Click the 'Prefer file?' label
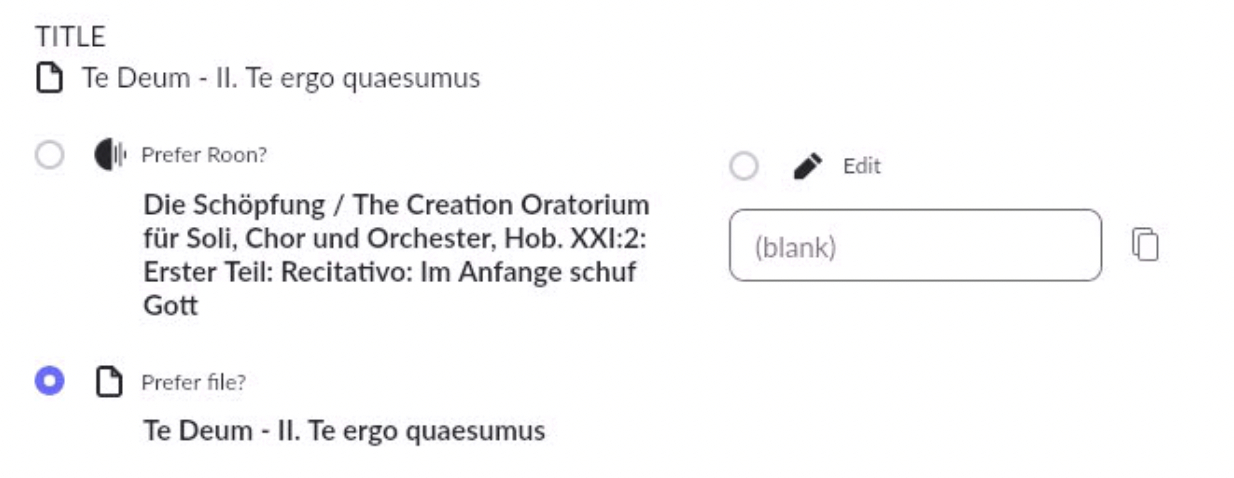Screen dimensions: 1234x478 click(x=194, y=382)
